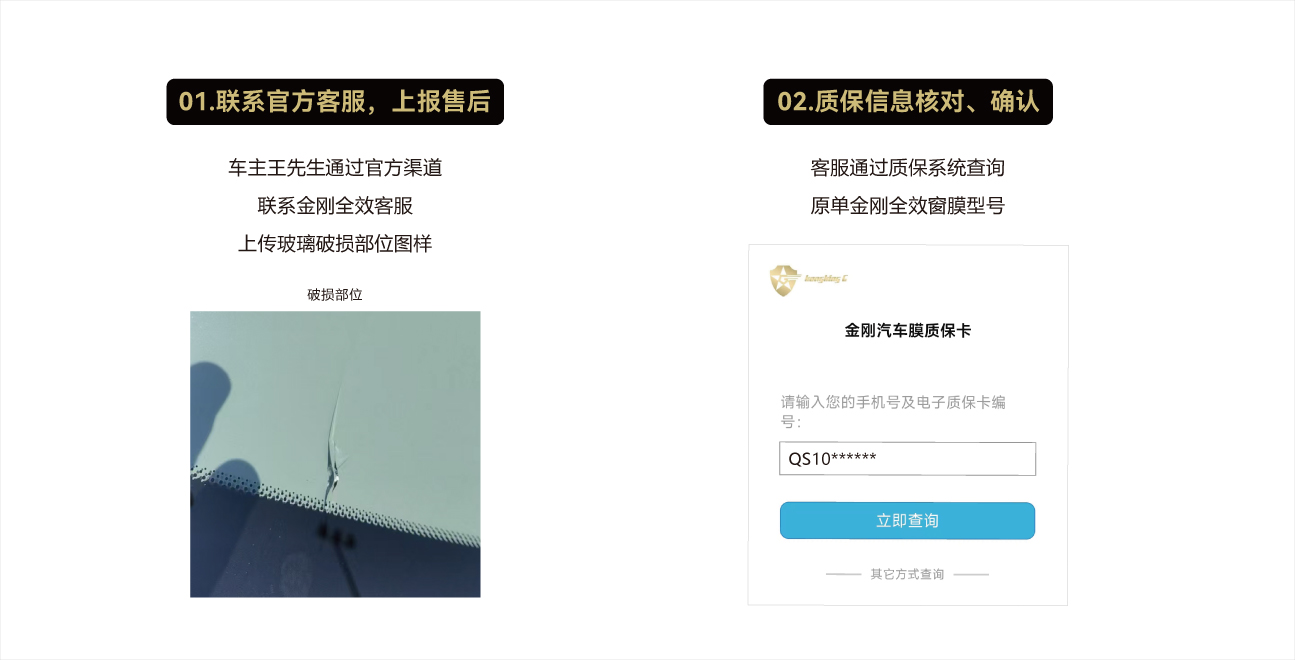Image resolution: width=1295 pixels, height=660 pixels.
Task: Click the gold star shield logo
Action: [x=785, y=281]
